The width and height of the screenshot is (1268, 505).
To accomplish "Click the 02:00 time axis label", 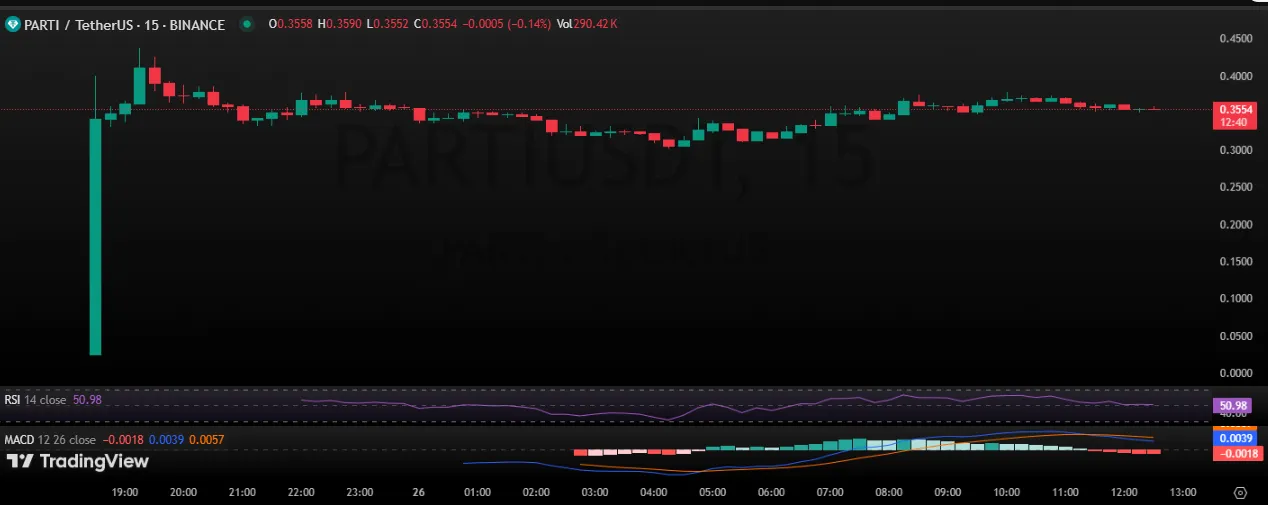I will pos(537,493).
